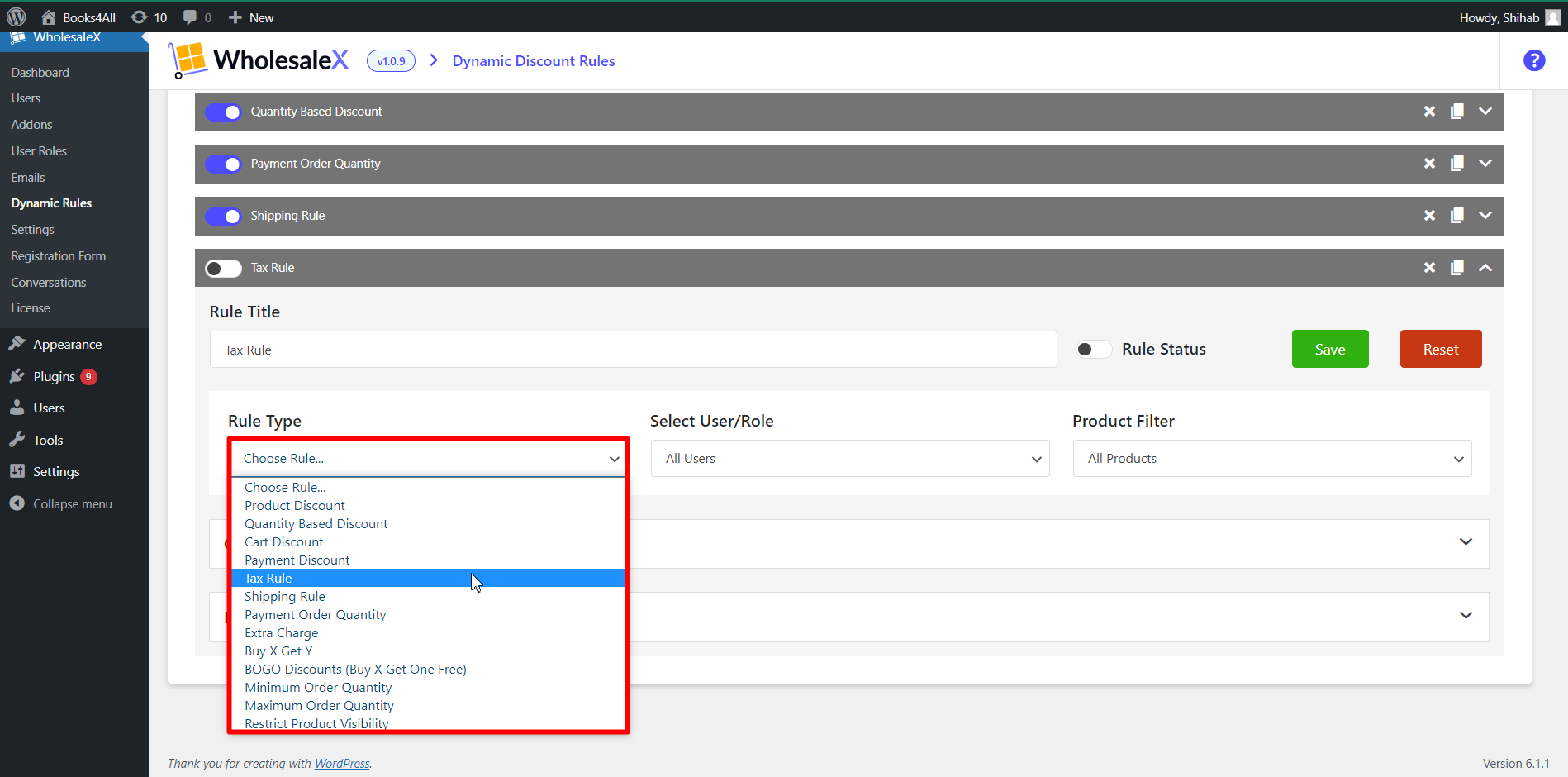Delete the Quantity Based Discount rule
The height and width of the screenshot is (777, 1568).
click(x=1429, y=112)
